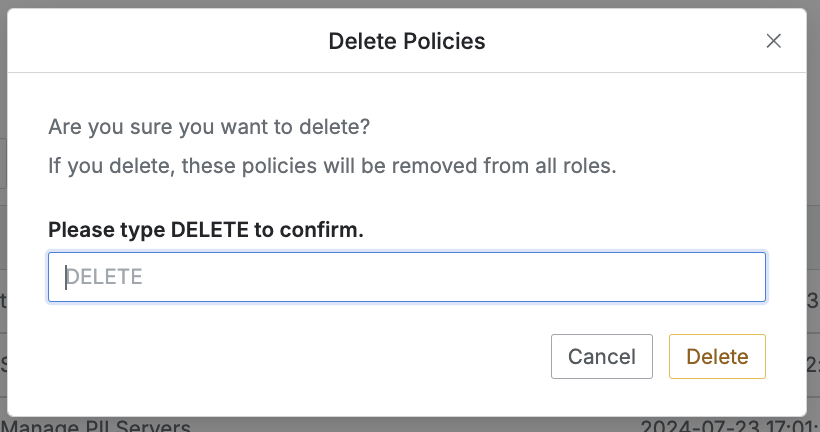Viewport: 820px width, 432px height.
Task: Click the "Delete Policies" dialog title
Action: pos(407,41)
